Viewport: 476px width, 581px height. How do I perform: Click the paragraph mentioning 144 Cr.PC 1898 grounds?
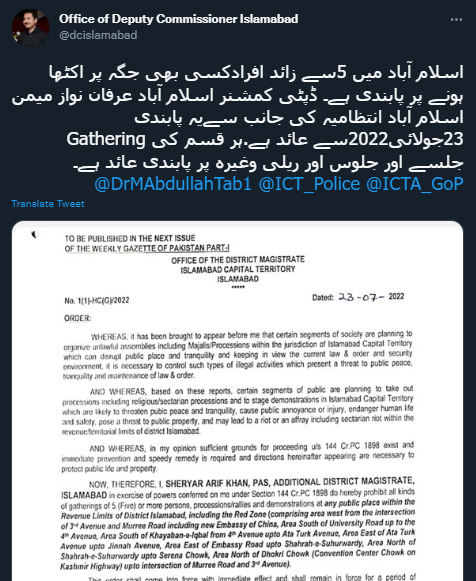point(237,457)
